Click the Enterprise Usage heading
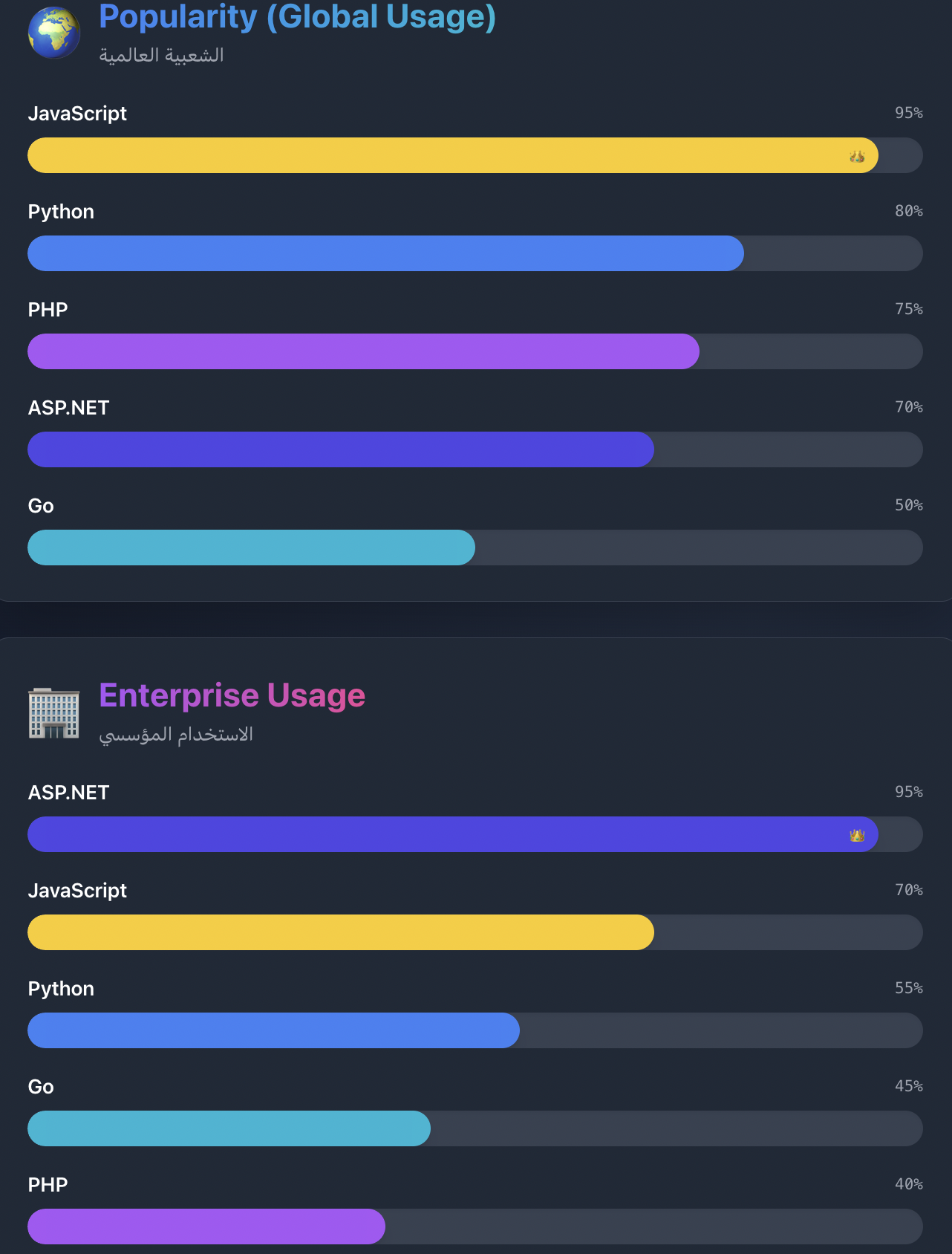The width and height of the screenshot is (952, 1254). tap(232, 695)
